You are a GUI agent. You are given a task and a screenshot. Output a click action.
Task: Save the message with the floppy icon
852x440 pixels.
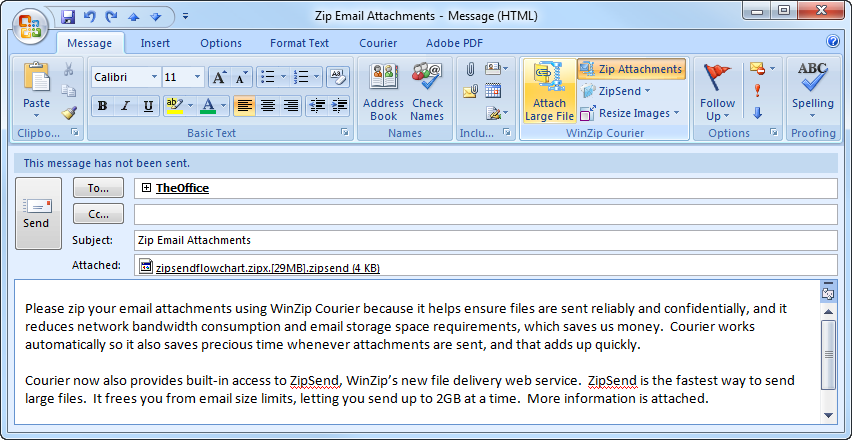68,17
